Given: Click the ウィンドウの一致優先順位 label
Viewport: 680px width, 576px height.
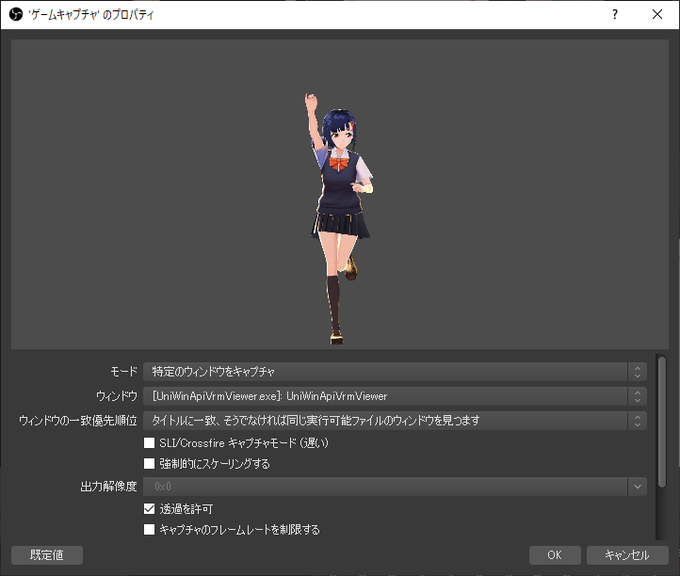Looking at the screenshot, I should 78,420.
